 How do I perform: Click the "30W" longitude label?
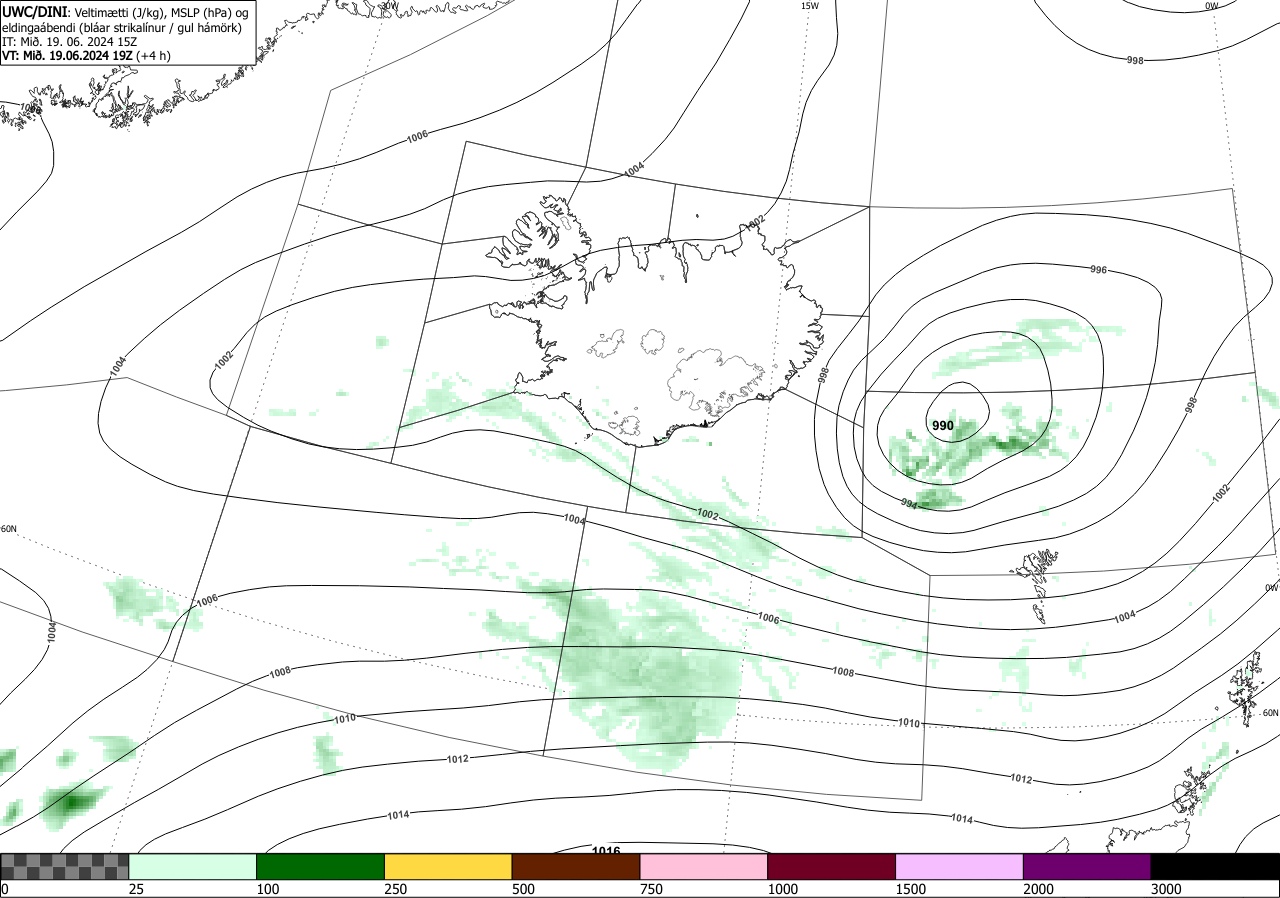389,5
